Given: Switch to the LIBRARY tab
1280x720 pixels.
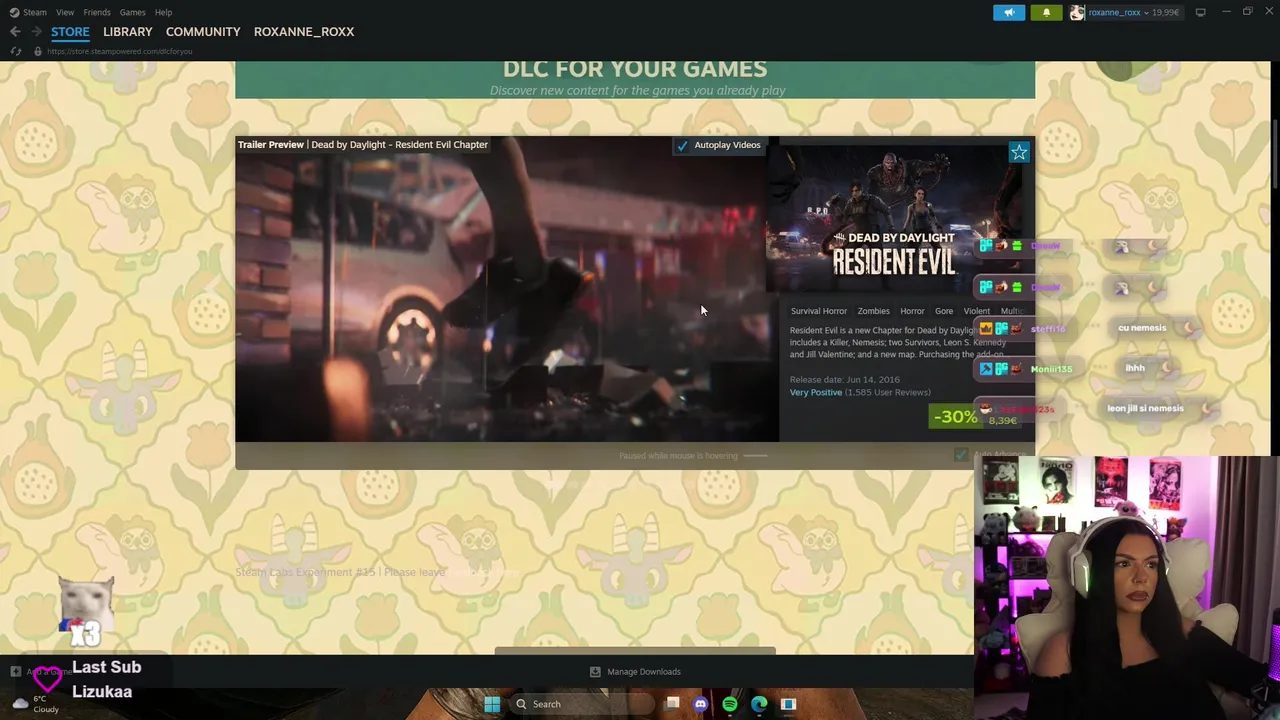Looking at the screenshot, I should tap(128, 32).
